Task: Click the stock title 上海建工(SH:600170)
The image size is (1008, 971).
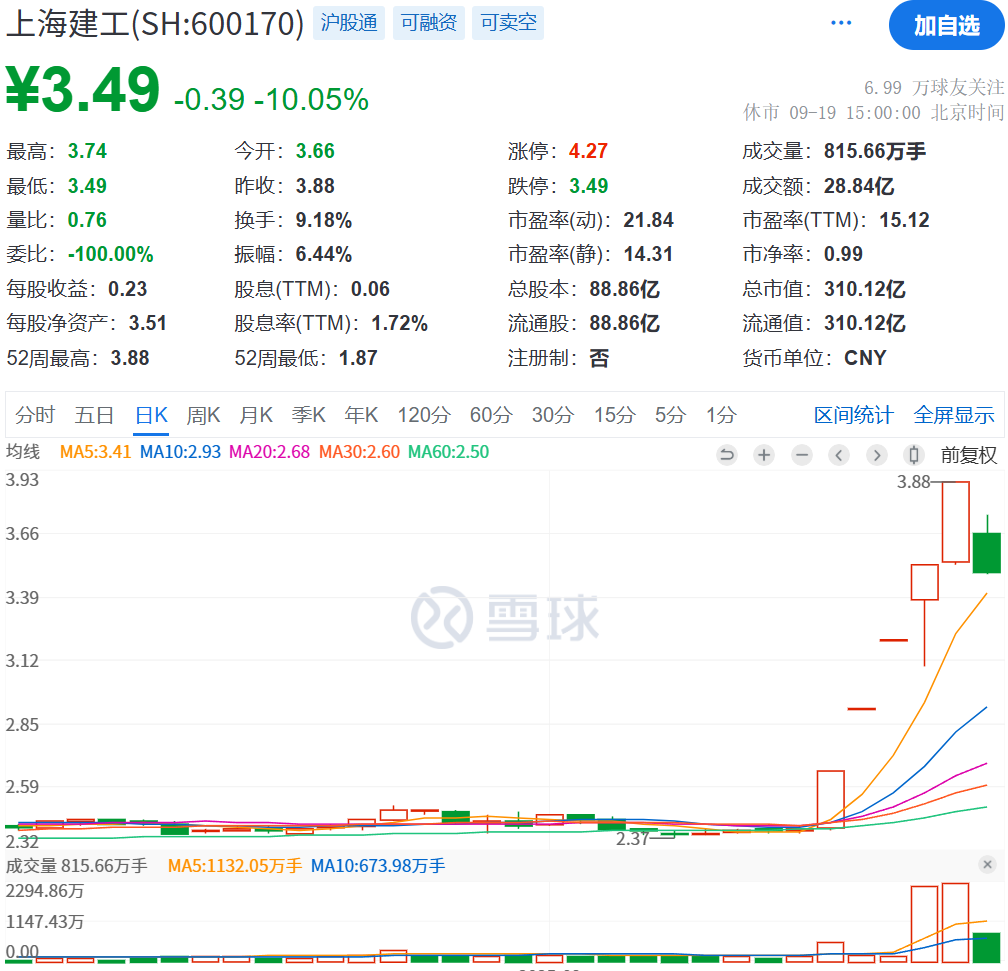Action: click(x=155, y=24)
